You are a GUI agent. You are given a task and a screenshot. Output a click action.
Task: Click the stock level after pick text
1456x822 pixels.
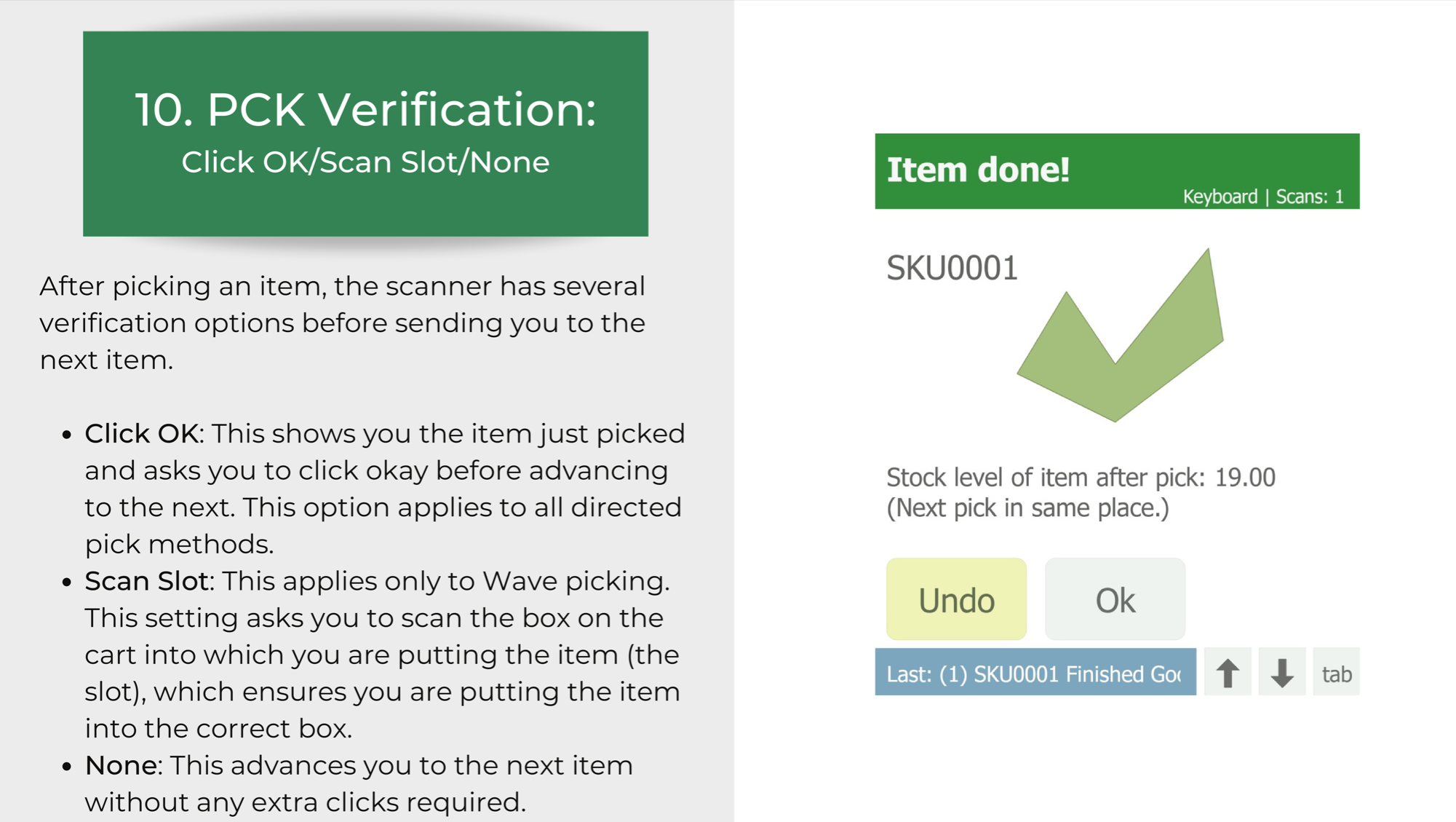coord(1081,478)
